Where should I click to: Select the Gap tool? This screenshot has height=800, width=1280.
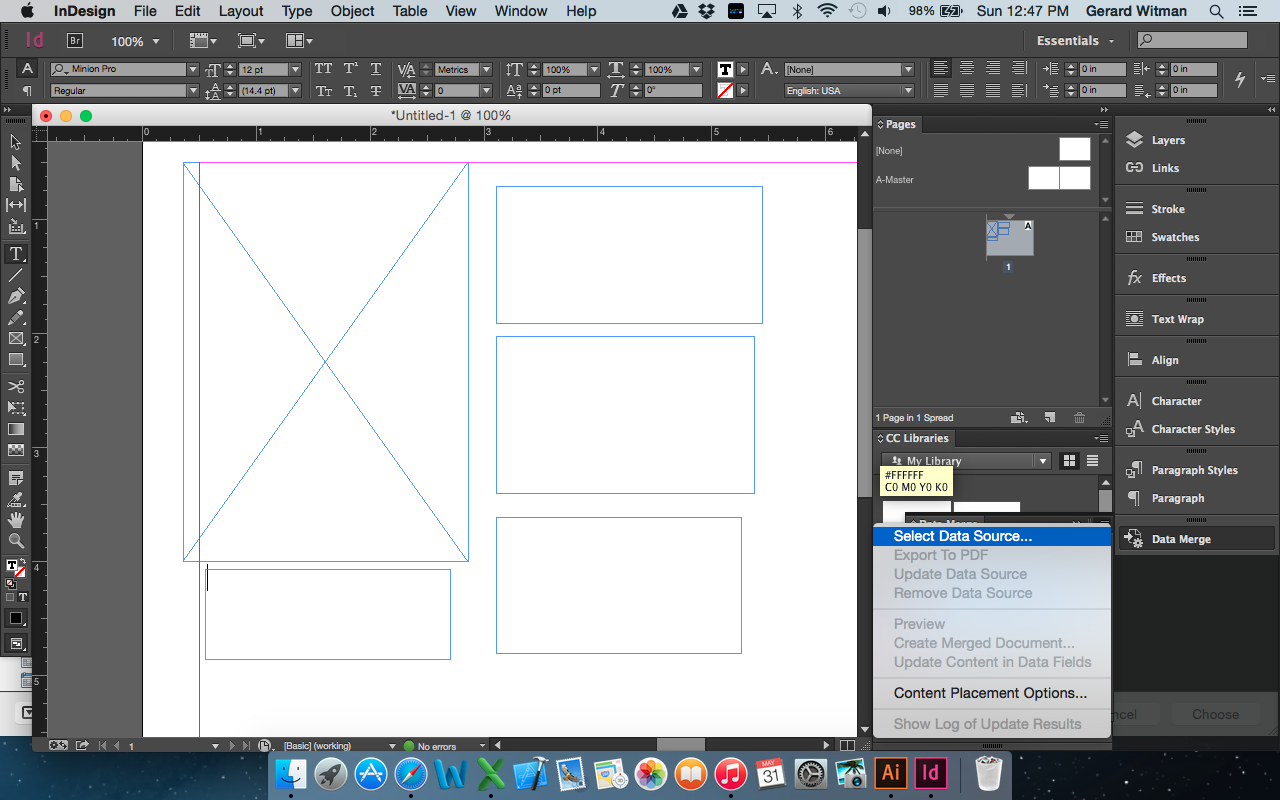coord(16,205)
